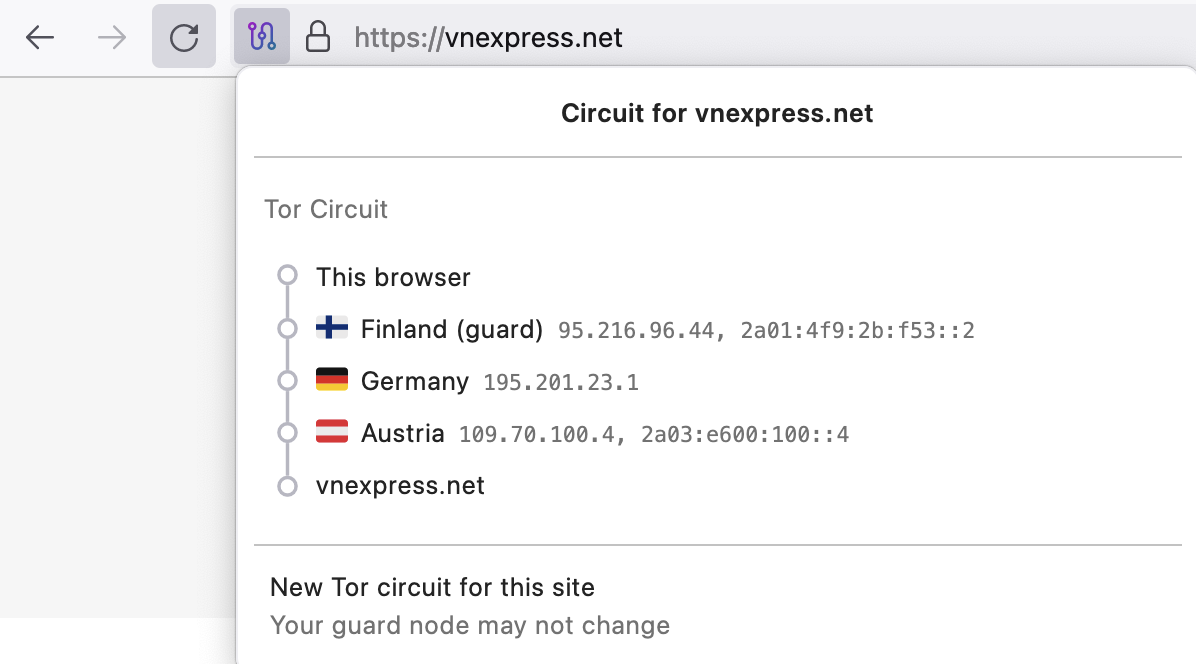The width and height of the screenshot is (1196, 664).
Task: Click New Tor circuit for this site
Action: [432, 587]
